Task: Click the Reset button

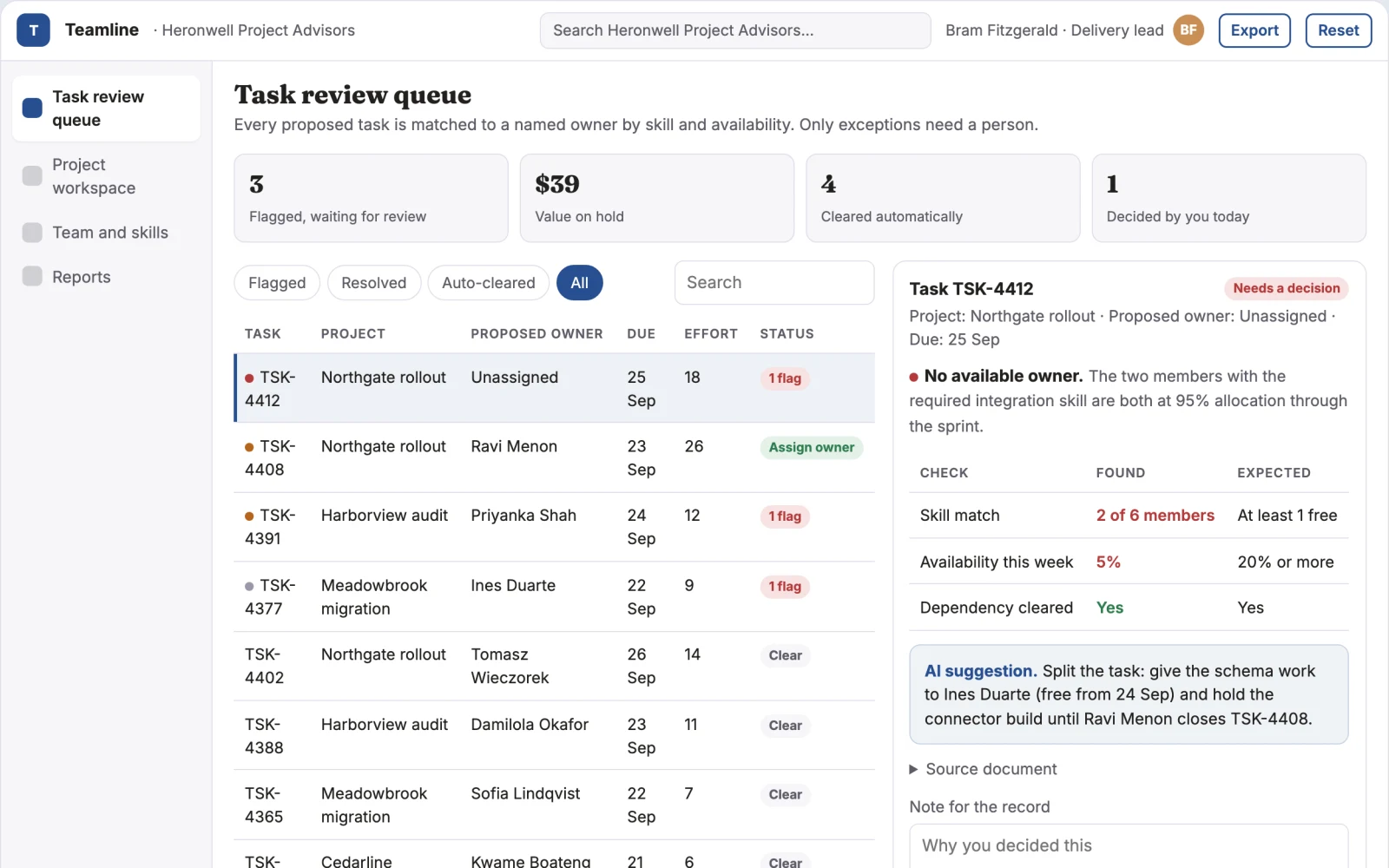Action: 1338,30
